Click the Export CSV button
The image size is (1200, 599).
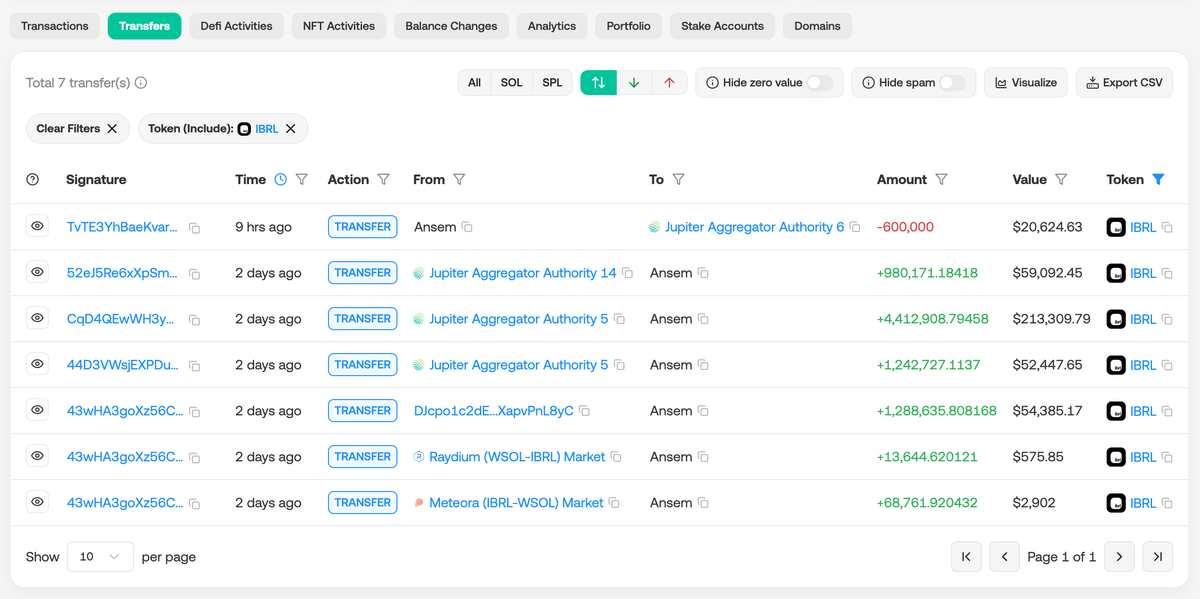point(1125,83)
